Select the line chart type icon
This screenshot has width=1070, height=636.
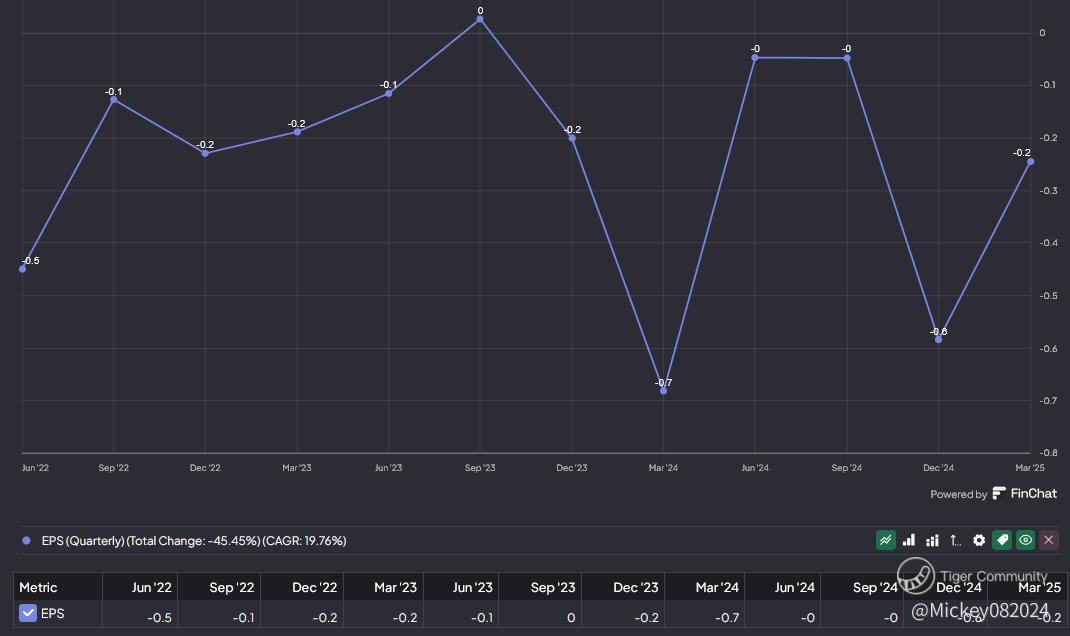point(885,540)
